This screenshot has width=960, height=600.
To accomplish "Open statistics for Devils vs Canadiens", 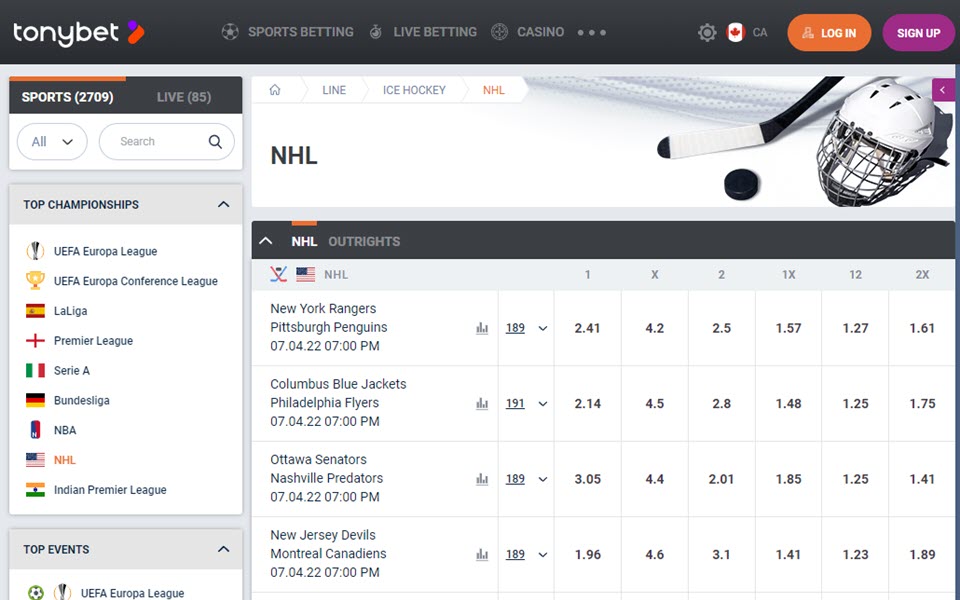I will 482,554.
